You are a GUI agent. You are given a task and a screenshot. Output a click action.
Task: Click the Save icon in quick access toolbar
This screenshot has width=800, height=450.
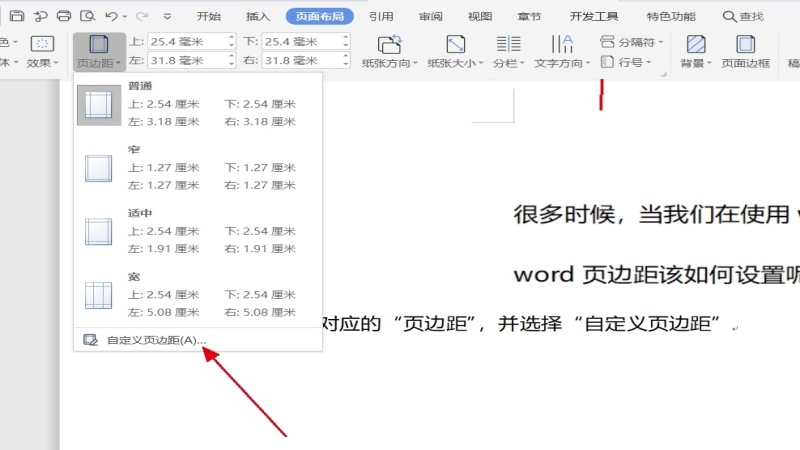click(x=17, y=16)
